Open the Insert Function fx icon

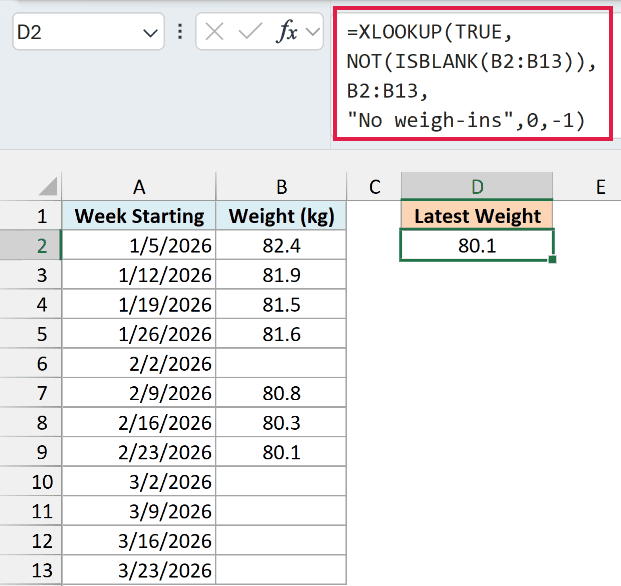286,31
